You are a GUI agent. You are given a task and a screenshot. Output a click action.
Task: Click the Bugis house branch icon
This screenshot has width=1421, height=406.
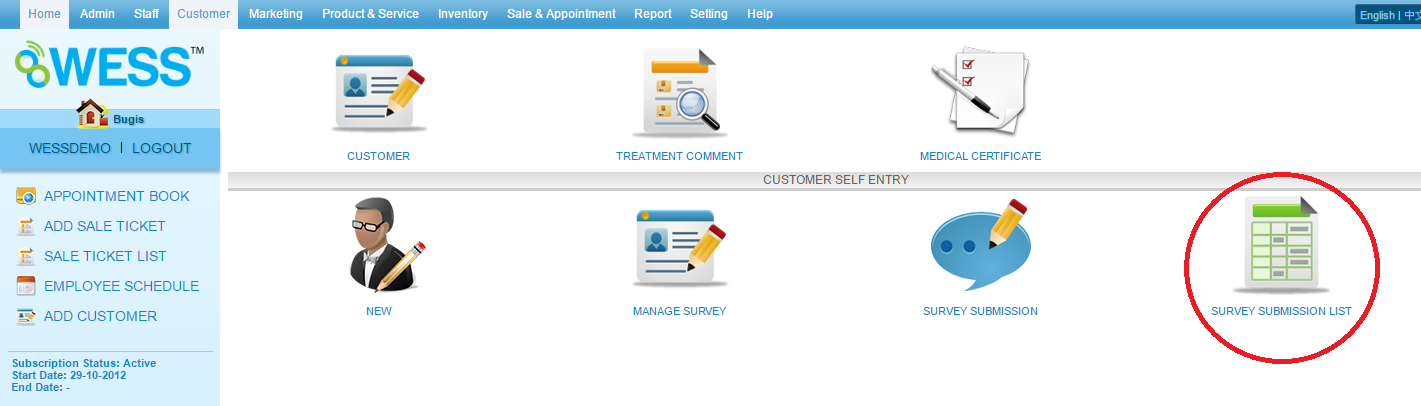[x=92, y=114]
